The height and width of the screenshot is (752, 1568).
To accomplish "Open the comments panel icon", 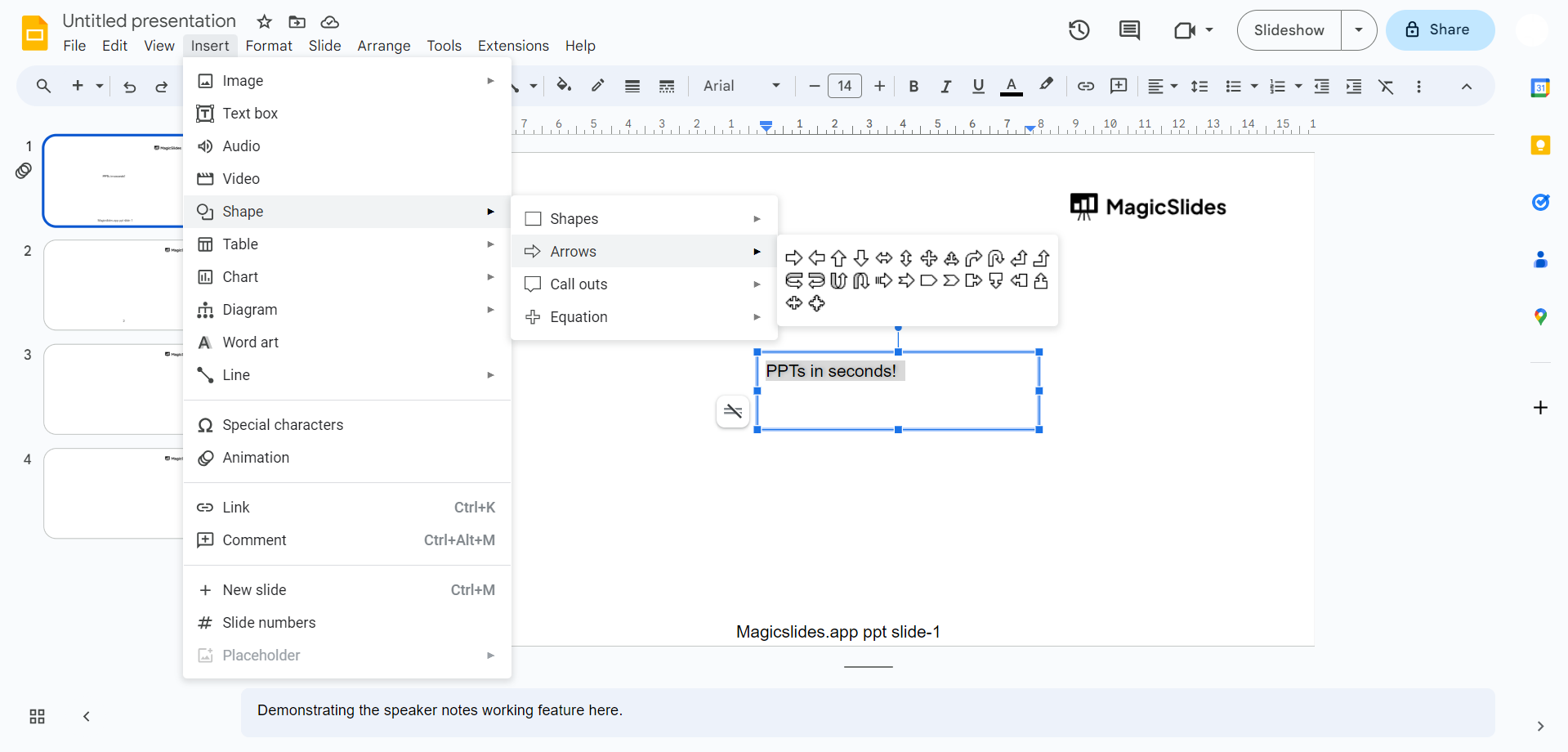I will (x=1129, y=30).
